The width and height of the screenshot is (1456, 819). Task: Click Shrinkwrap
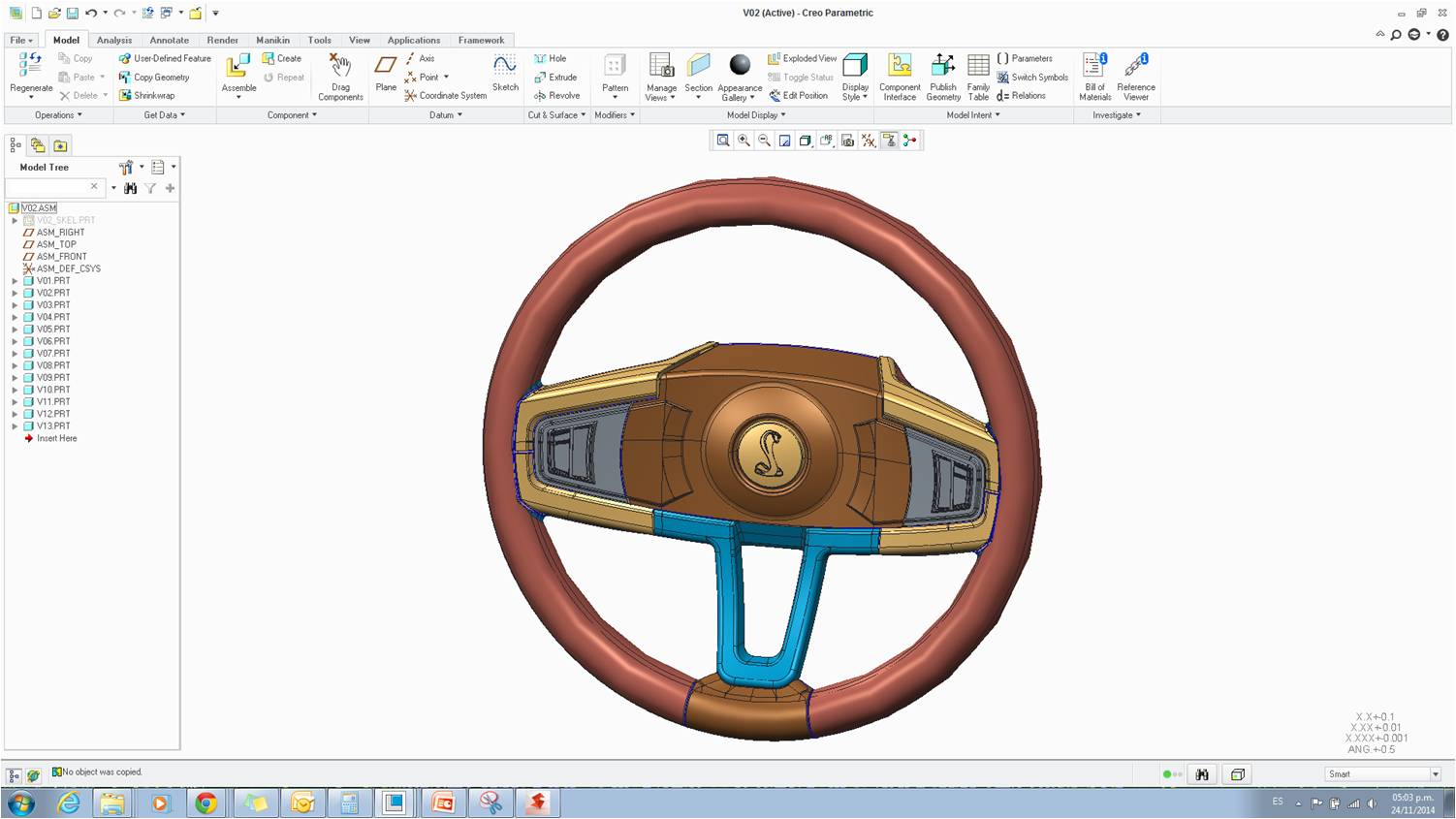[146, 96]
